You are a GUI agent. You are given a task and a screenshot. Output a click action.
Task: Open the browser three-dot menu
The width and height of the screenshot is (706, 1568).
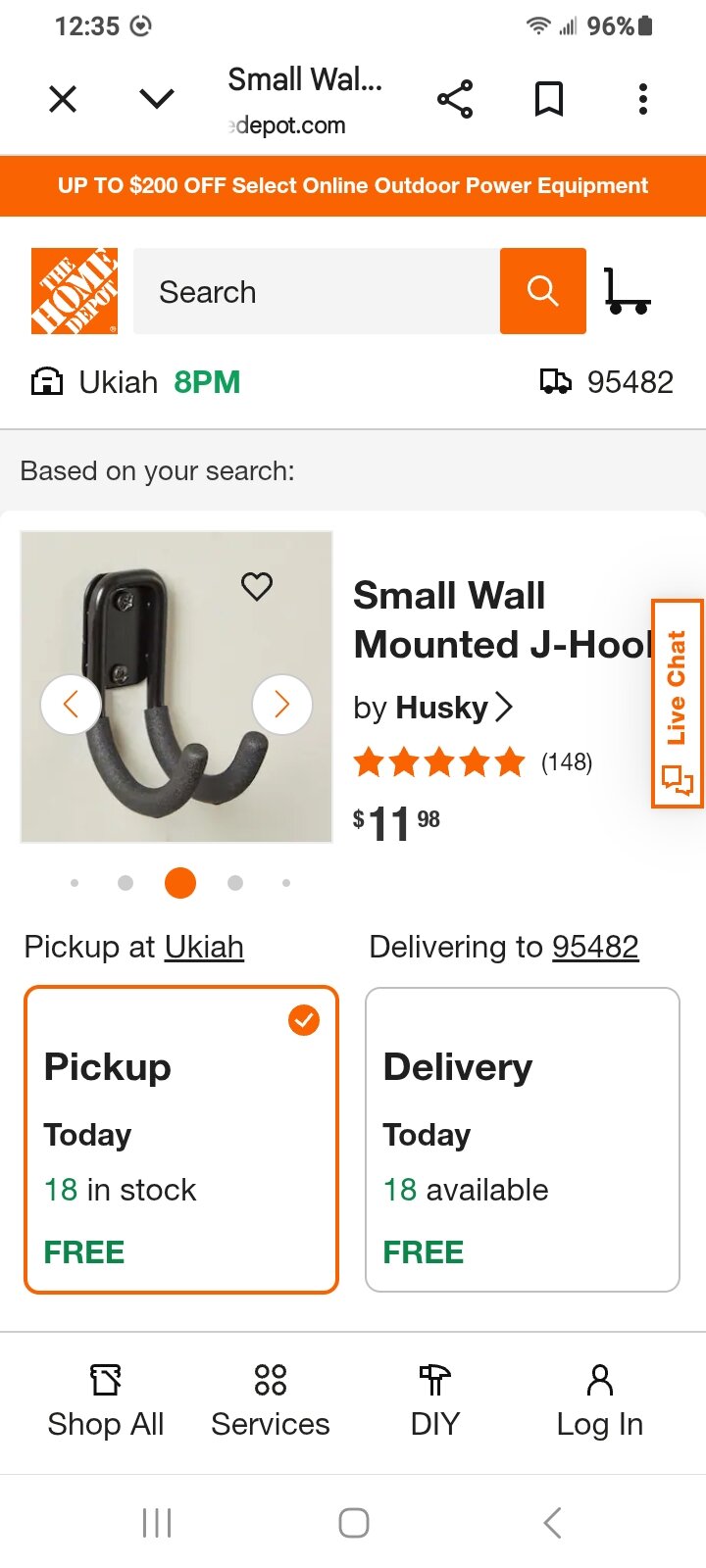coord(642,99)
